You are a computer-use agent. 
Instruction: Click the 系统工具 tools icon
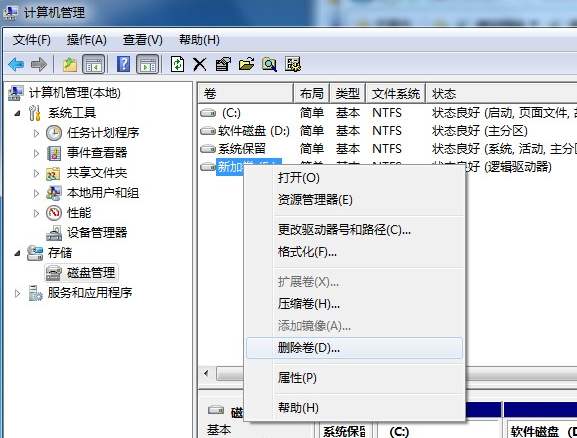click(35, 113)
